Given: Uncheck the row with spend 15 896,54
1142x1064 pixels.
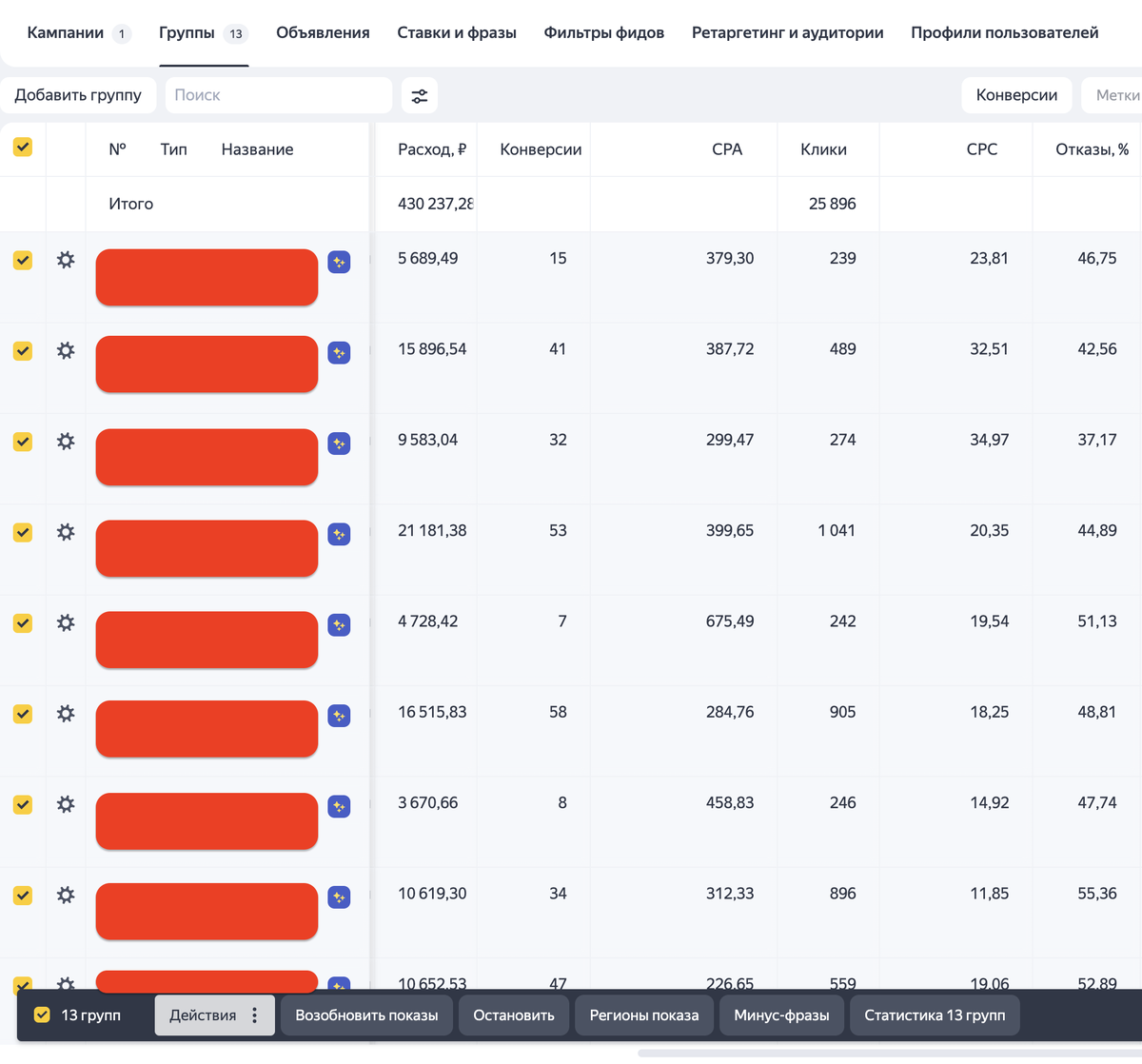Looking at the screenshot, I should click(x=23, y=350).
